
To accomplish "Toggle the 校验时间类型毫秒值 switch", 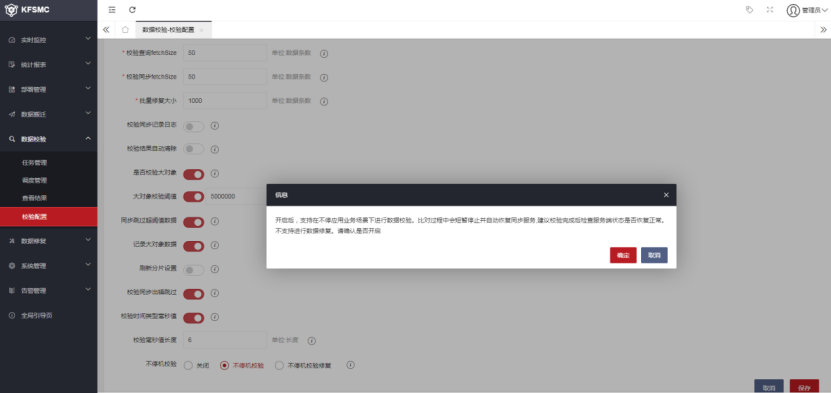I will point(193,317).
